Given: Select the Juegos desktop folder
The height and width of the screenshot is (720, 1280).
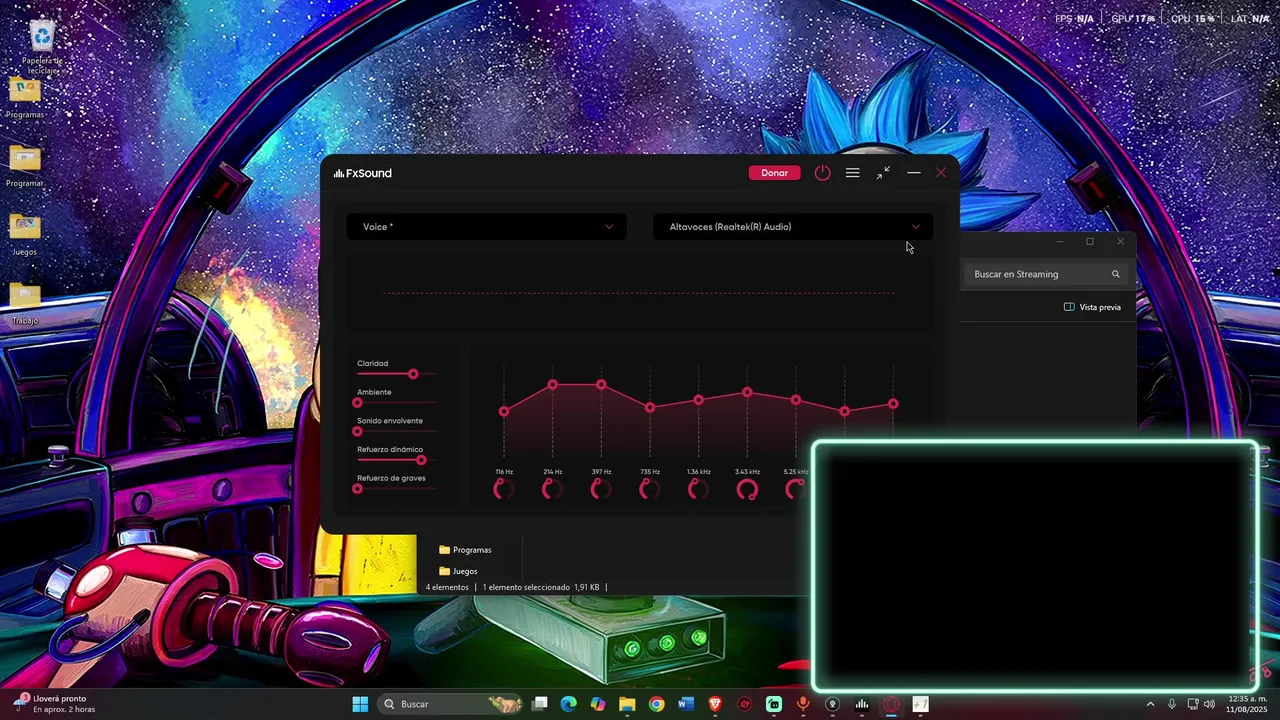Looking at the screenshot, I should (25, 234).
